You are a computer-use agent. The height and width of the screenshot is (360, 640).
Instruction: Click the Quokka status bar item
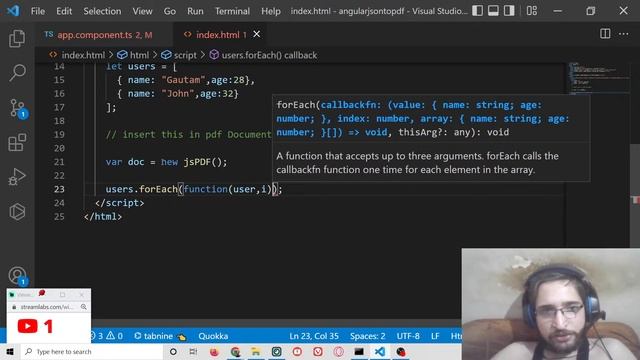pos(213,336)
